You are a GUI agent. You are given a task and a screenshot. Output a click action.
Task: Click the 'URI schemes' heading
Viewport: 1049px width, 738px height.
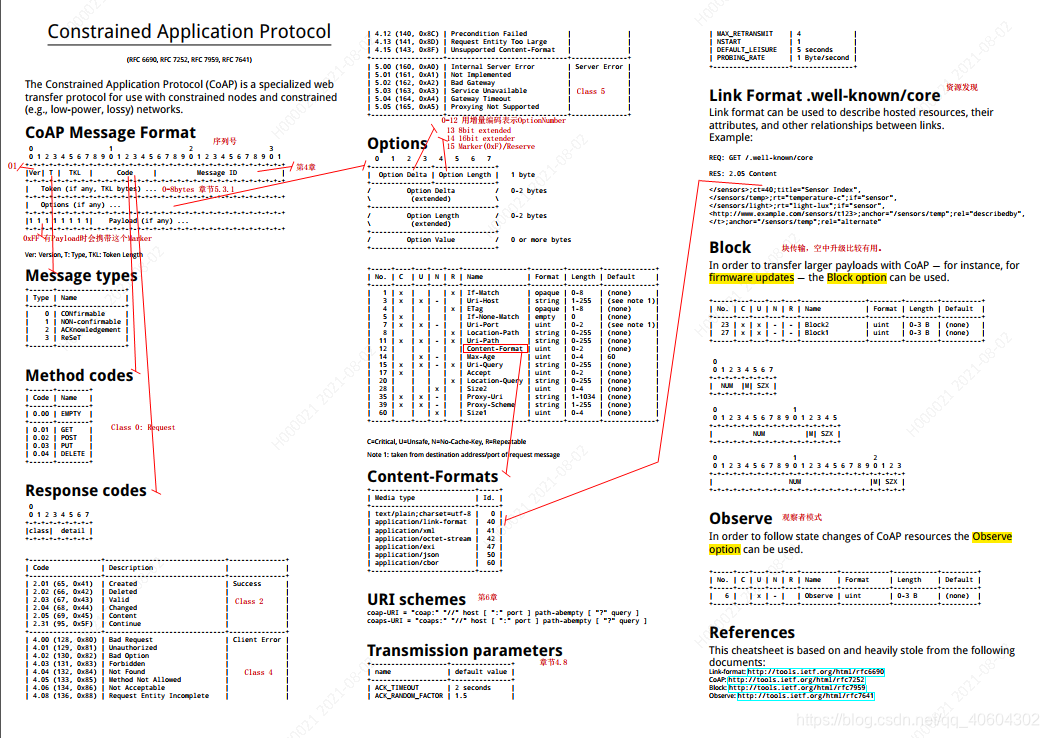tap(416, 599)
